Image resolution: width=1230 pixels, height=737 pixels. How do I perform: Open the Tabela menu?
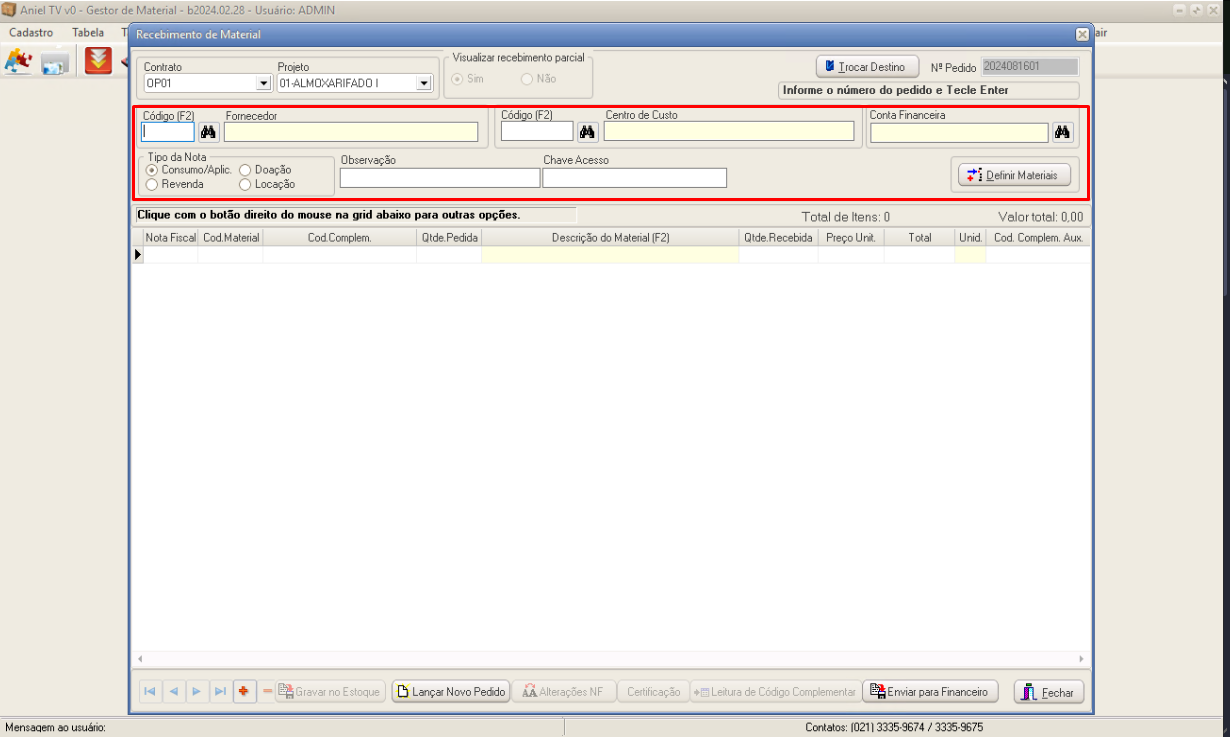[88, 33]
